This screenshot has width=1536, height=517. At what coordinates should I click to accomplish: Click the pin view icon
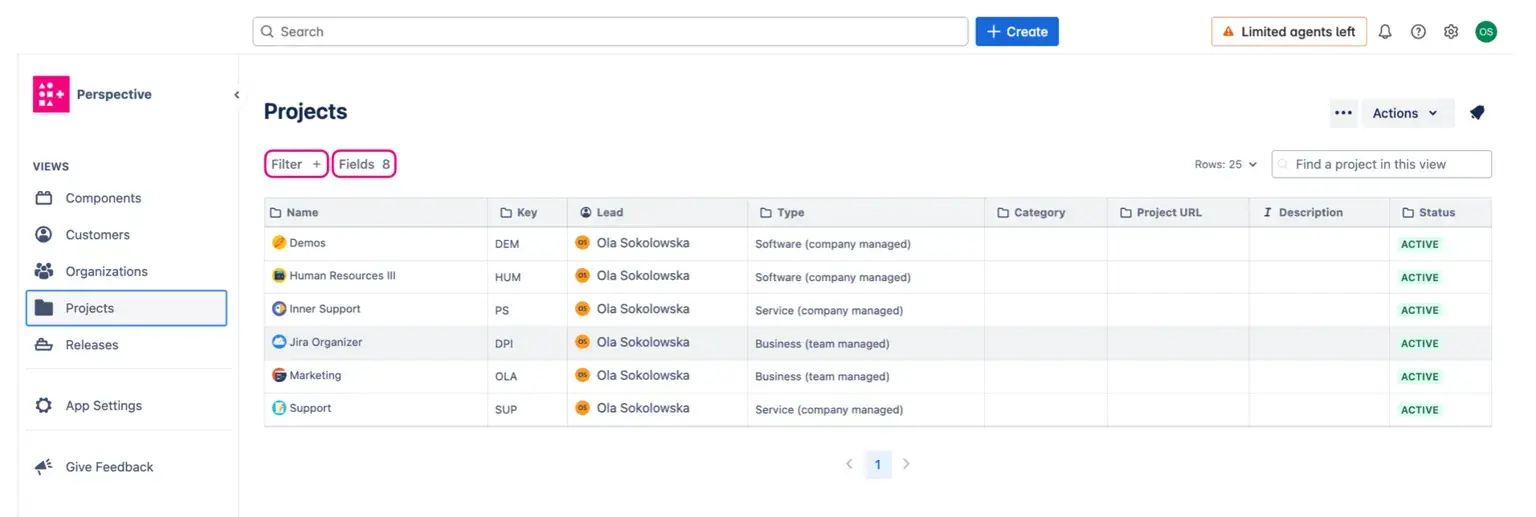pyautogui.click(x=1477, y=113)
